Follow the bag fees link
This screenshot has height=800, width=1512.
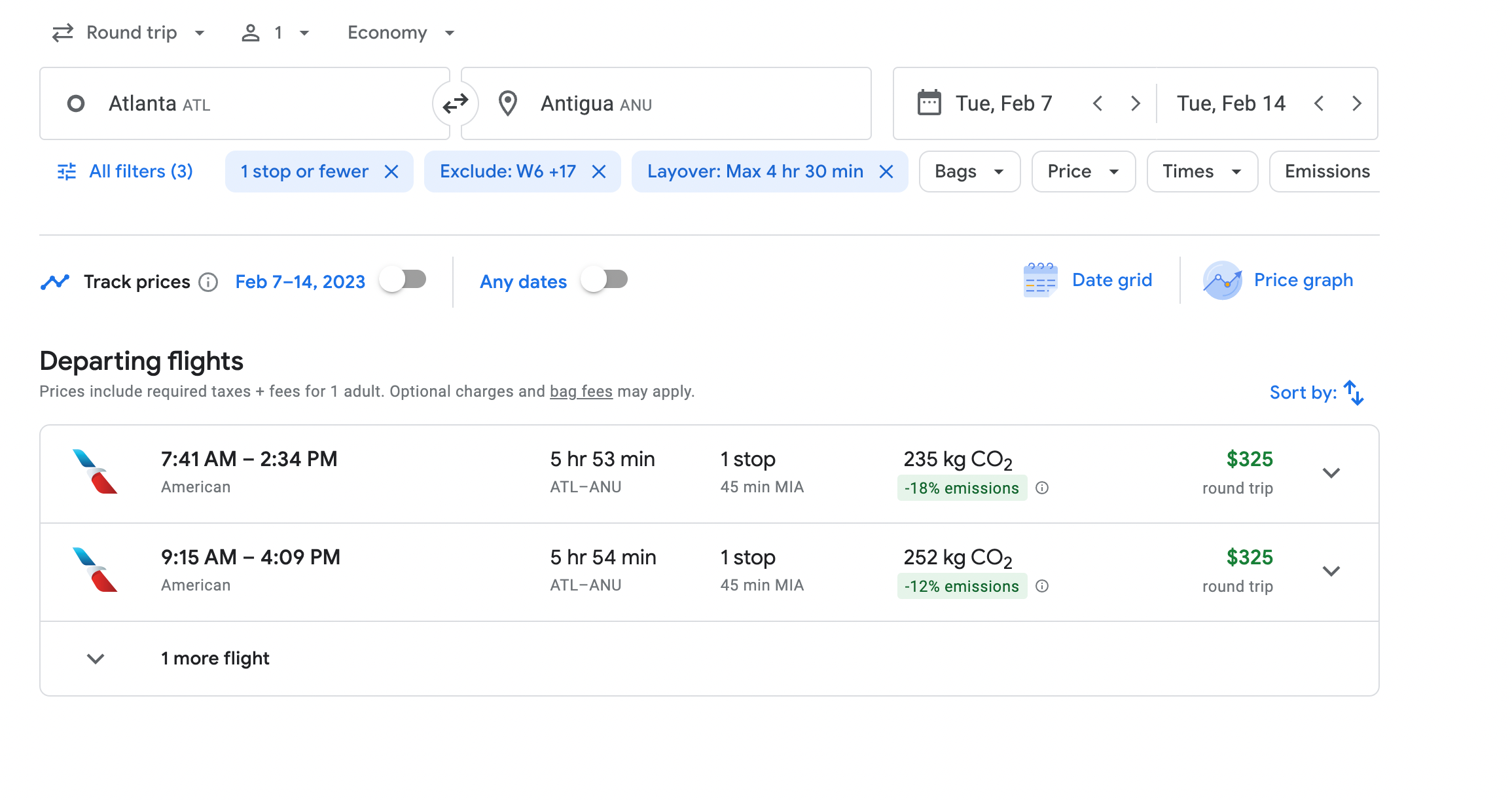[581, 391]
